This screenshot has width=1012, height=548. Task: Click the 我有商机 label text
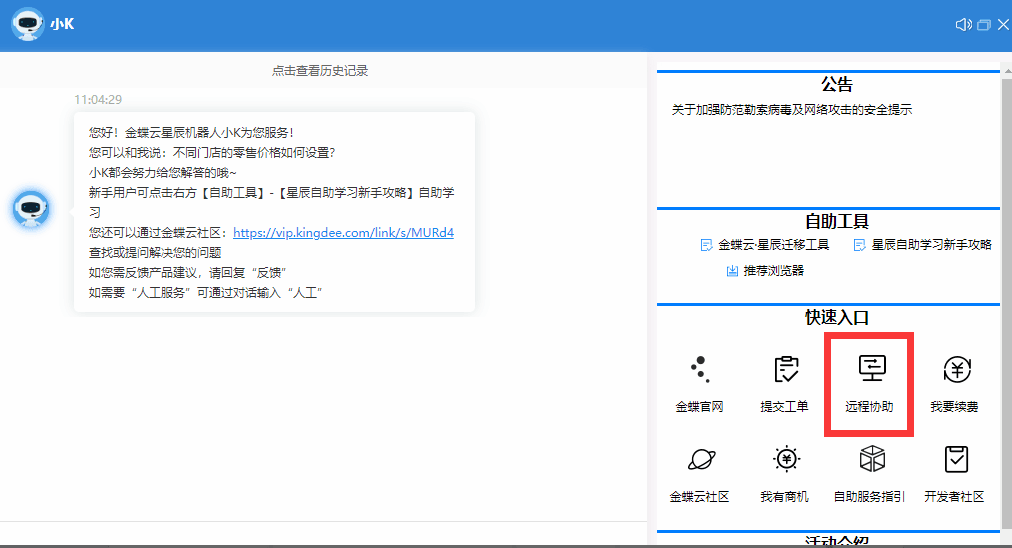pyautogui.click(x=785, y=496)
